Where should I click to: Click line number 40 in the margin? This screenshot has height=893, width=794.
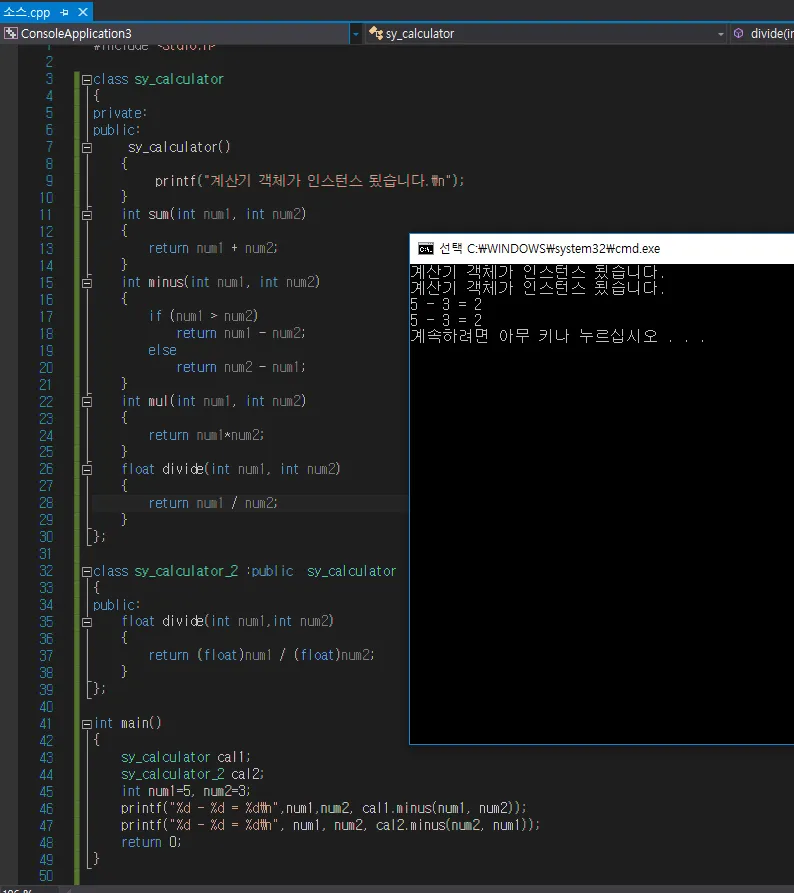(46, 707)
